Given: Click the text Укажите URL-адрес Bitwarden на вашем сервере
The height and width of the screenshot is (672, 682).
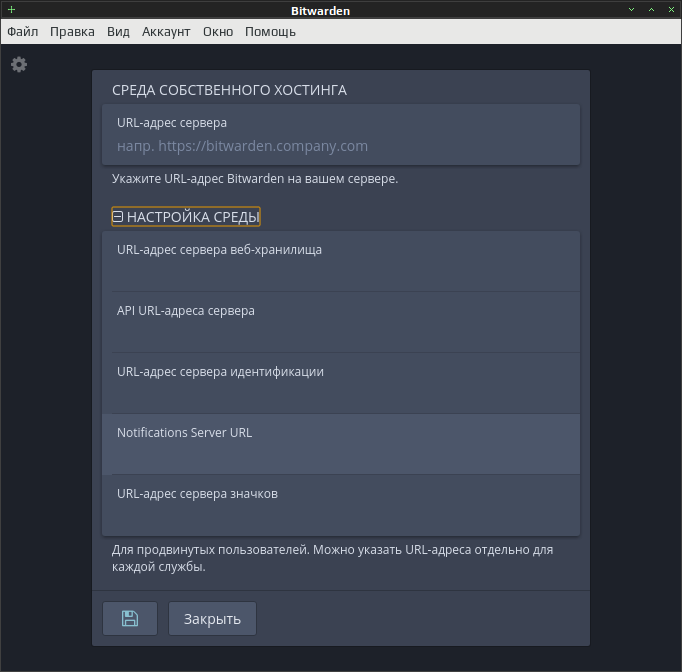Looking at the screenshot, I should (255, 179).
